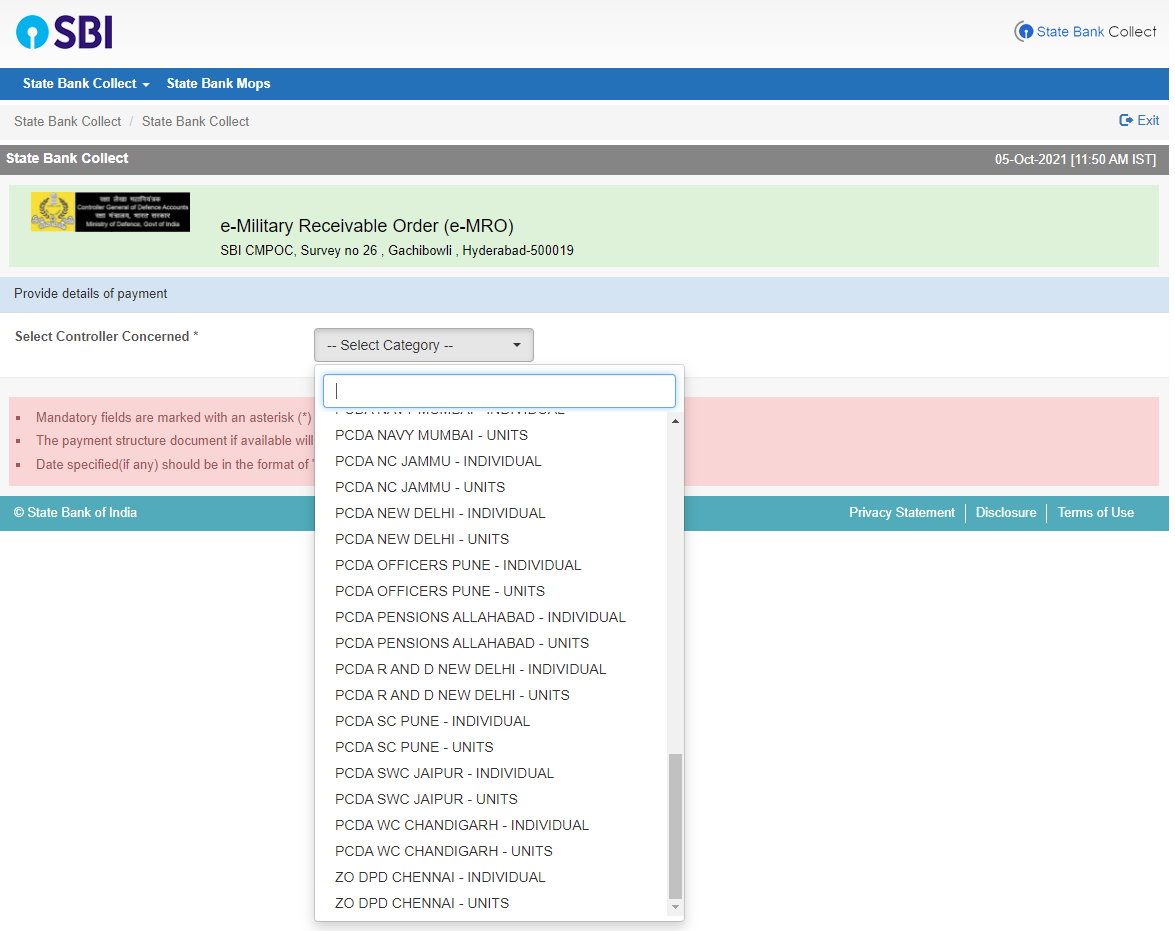
Task: Open the Terms of Use link
Action: coord(1096,513)
